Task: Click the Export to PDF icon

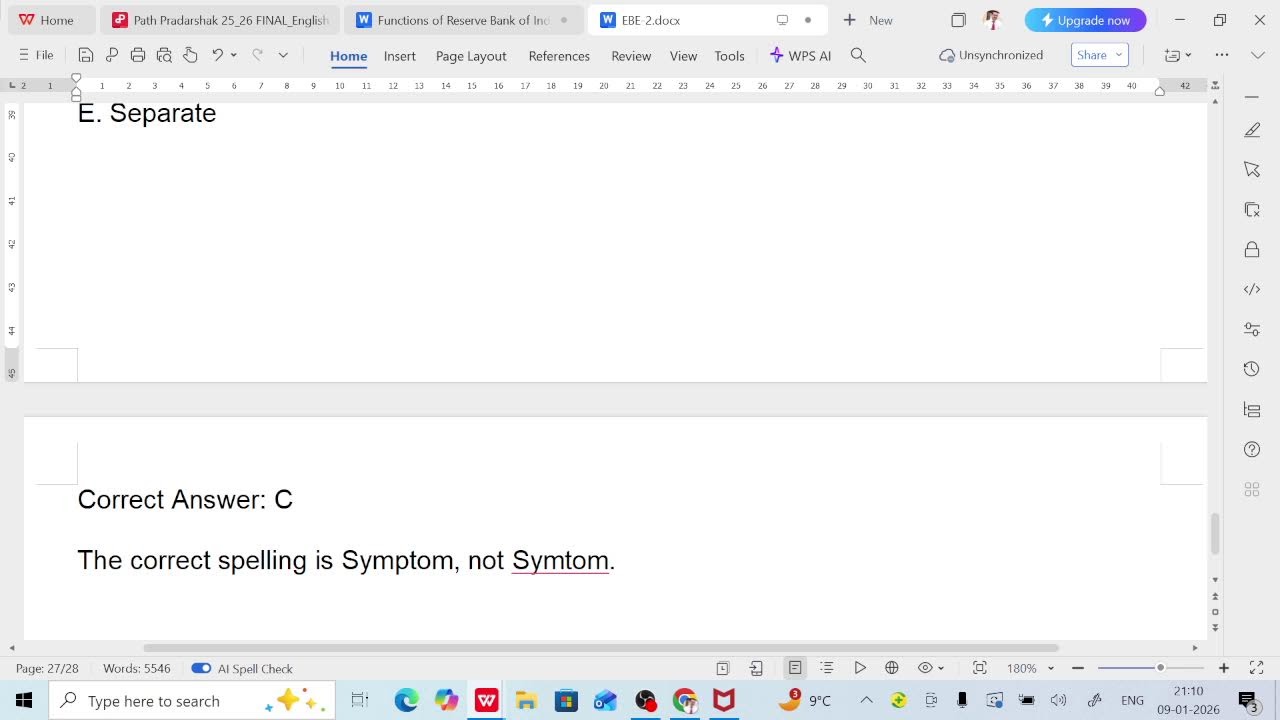Action: [112, 56]
